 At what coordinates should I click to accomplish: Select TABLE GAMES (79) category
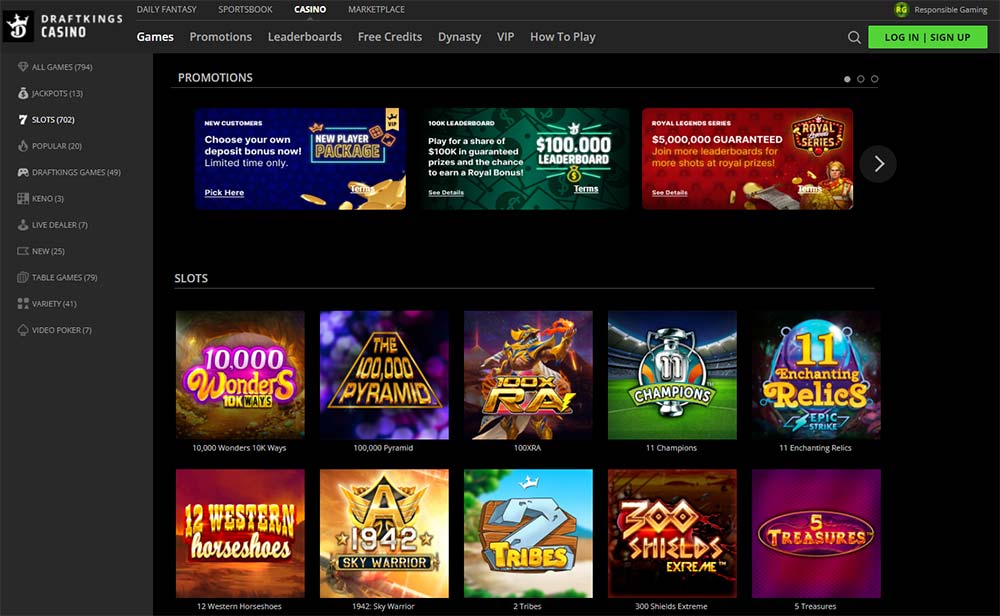click(64, 277)
